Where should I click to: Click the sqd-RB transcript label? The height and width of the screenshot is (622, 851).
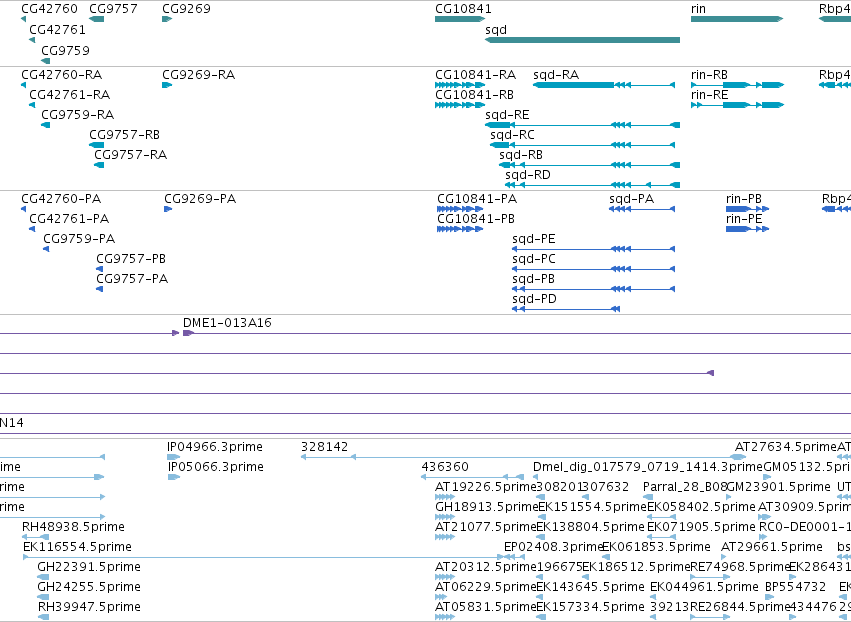[x=521, y=155]
